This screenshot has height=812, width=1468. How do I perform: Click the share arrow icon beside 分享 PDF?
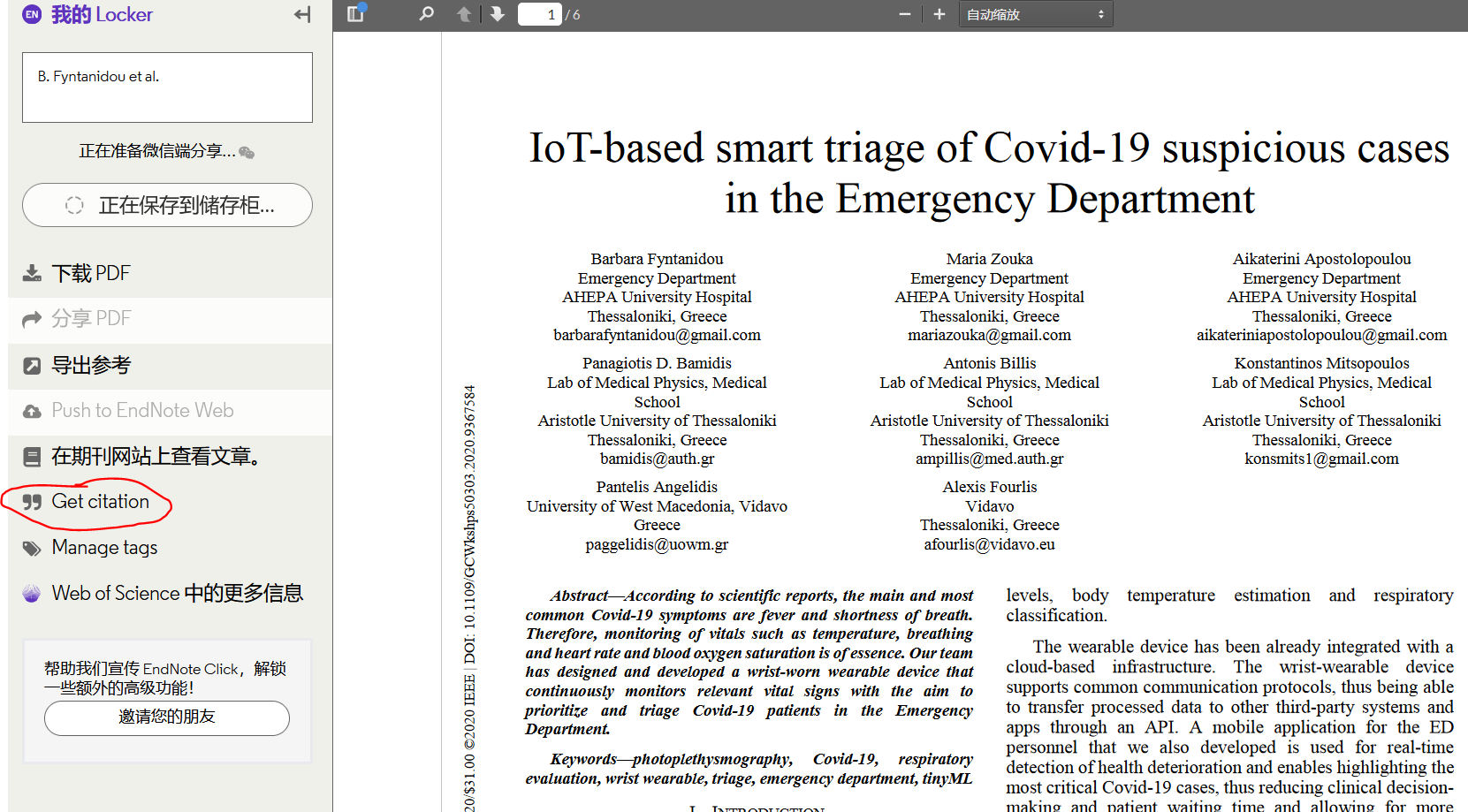pyautogui.click(x=32, y=319)
